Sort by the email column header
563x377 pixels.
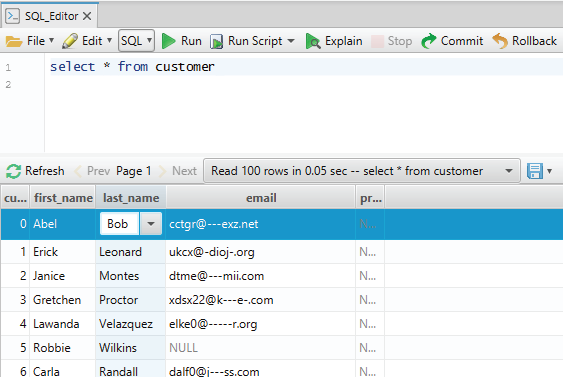point(261,198)
